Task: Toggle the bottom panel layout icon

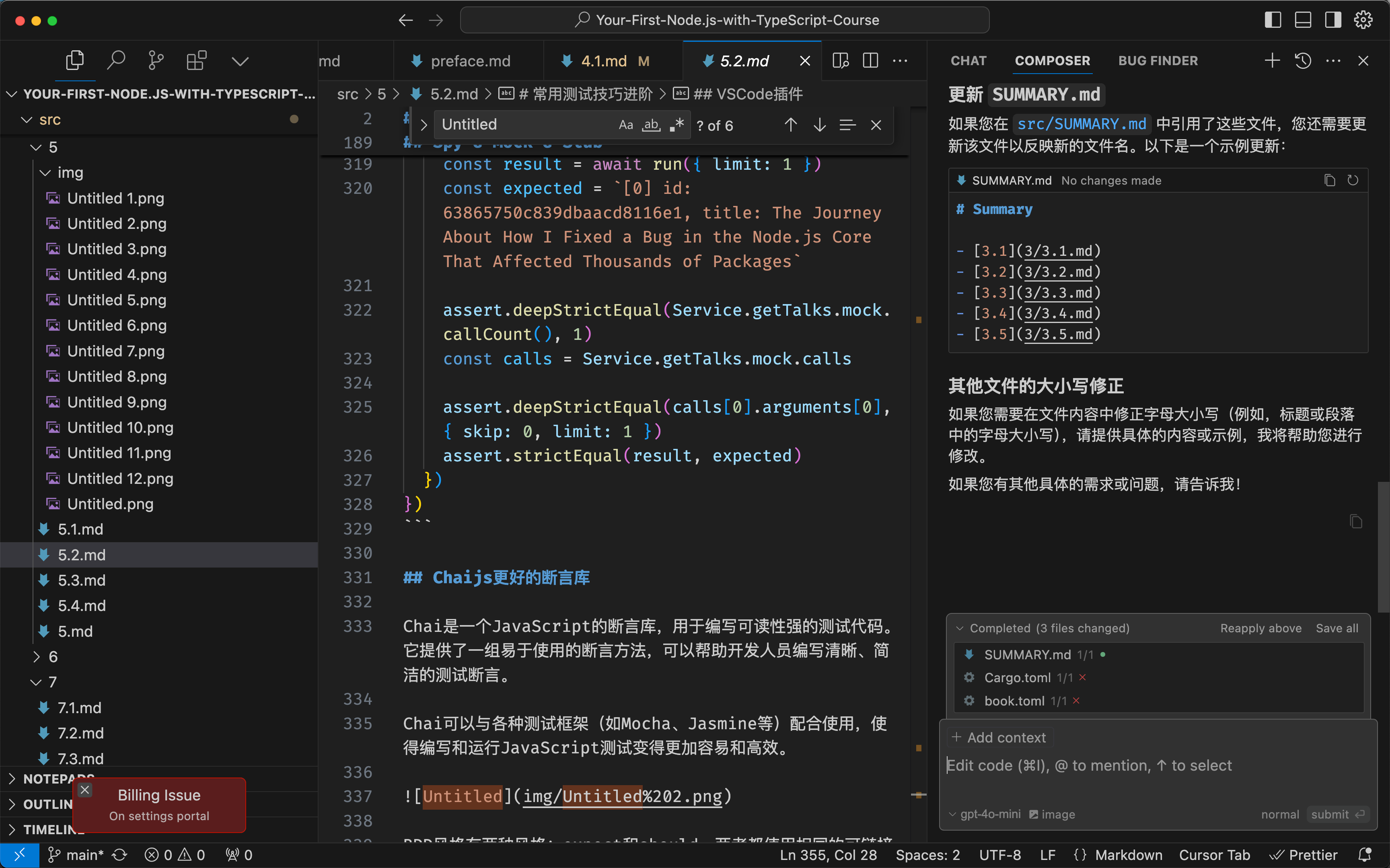Action: 1303,20
